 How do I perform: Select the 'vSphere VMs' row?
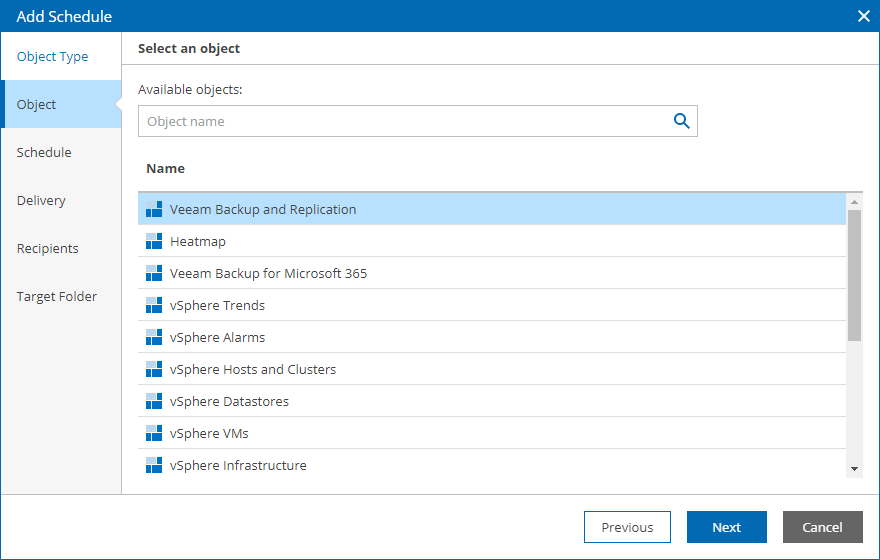492,433
